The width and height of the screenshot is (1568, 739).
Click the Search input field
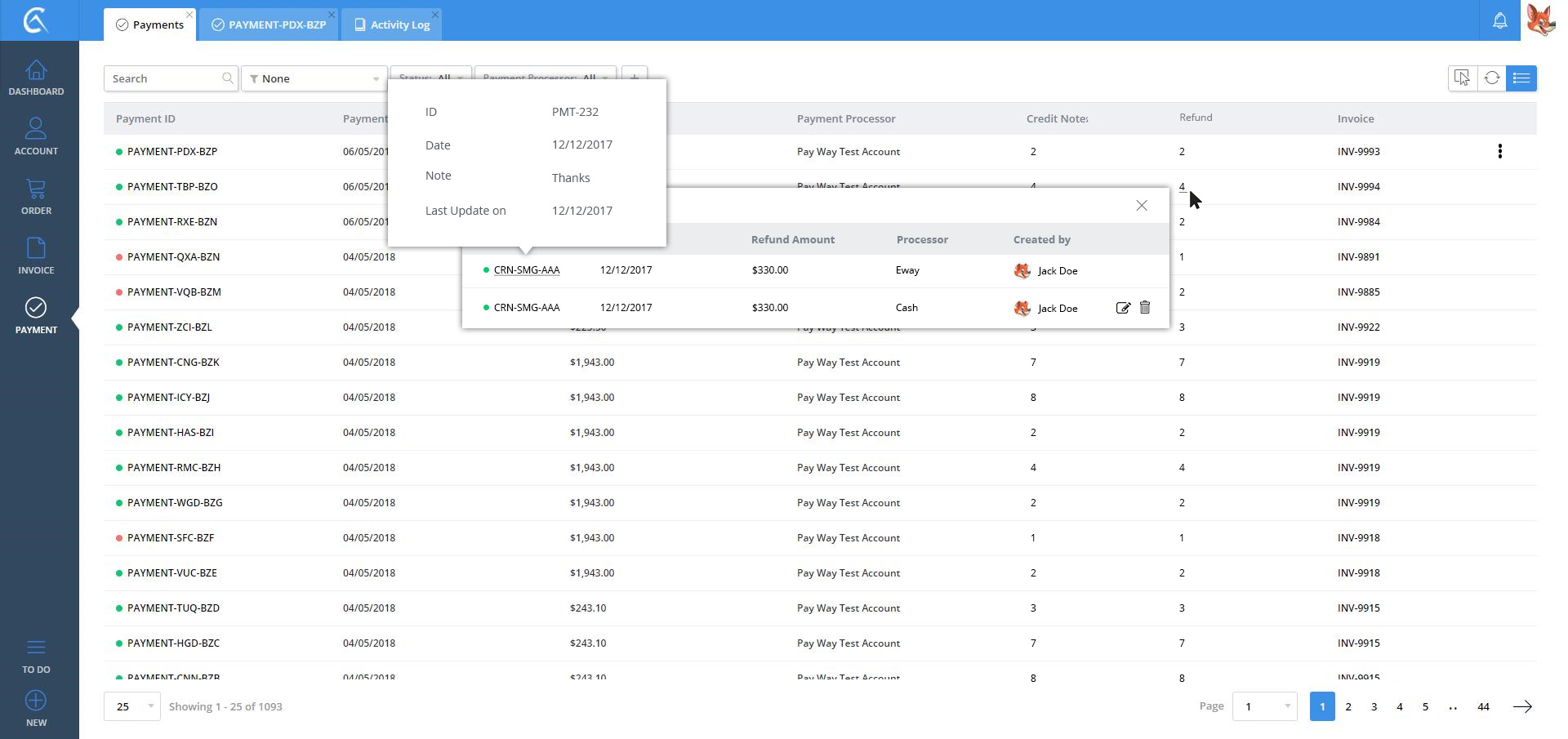163,78
